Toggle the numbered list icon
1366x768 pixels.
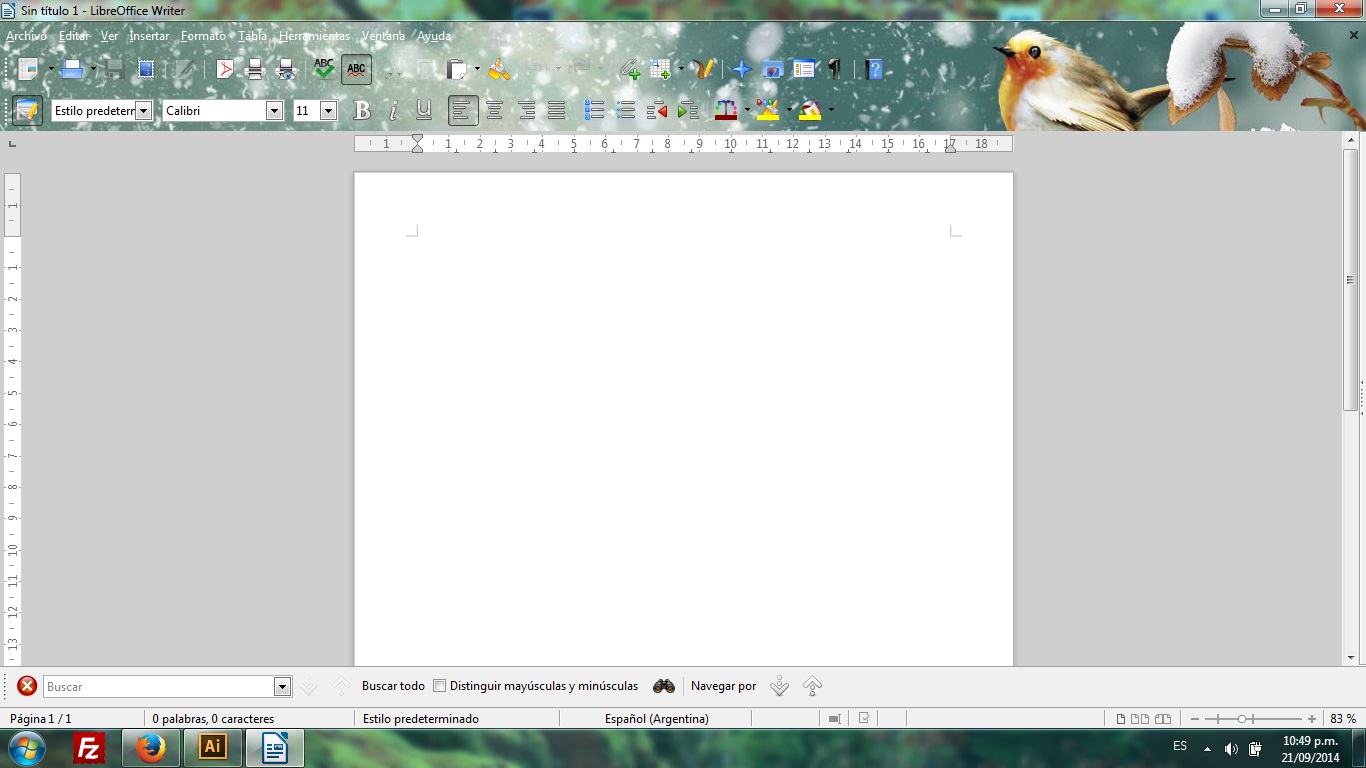594,110
